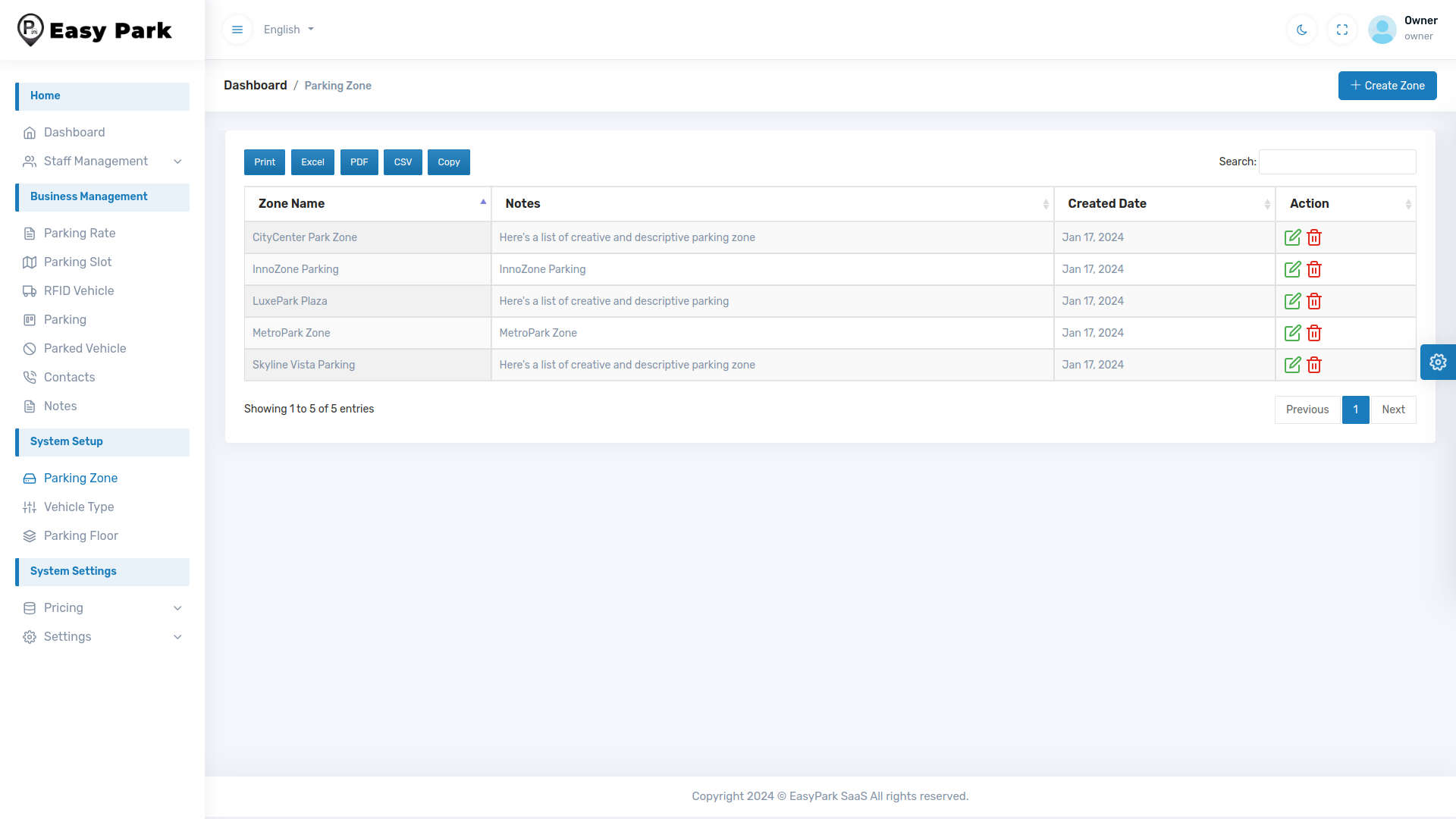This screenshot has width=1456, height=819.
Task: Delete the InnoZone Parking zone
Action: [x=1314, y=269]
